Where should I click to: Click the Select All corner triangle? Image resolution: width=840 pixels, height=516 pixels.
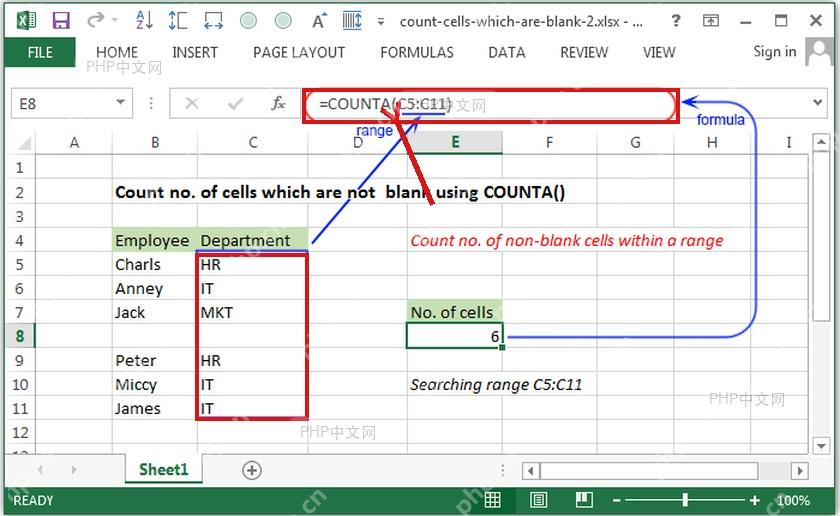click(x=23, y=143)
